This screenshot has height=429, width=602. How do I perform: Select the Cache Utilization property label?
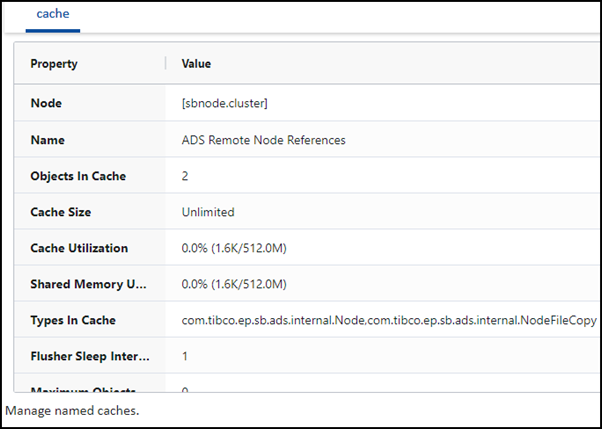[79, 248]
